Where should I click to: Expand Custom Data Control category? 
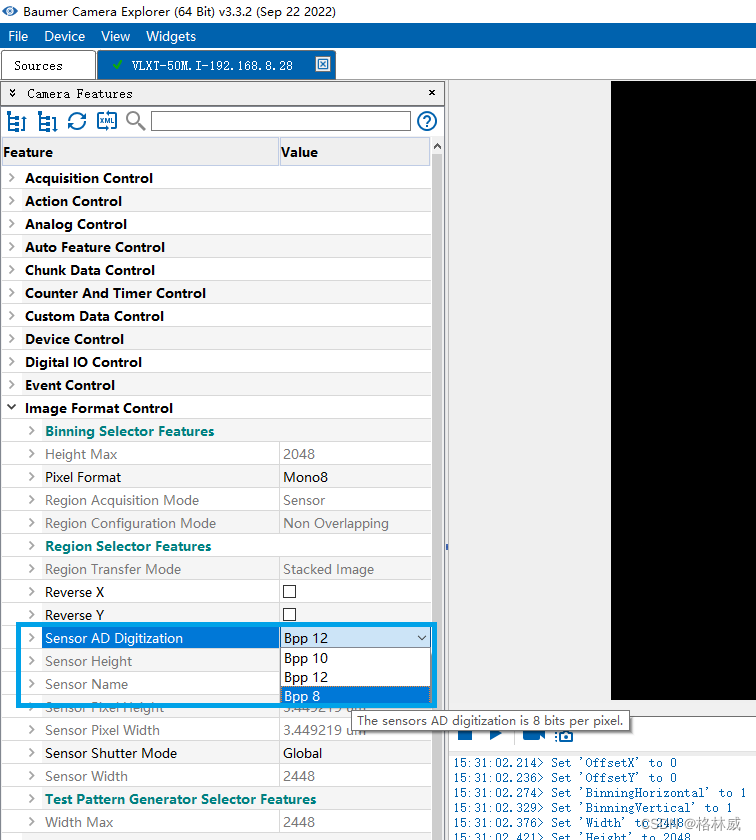tap(12, 316)
